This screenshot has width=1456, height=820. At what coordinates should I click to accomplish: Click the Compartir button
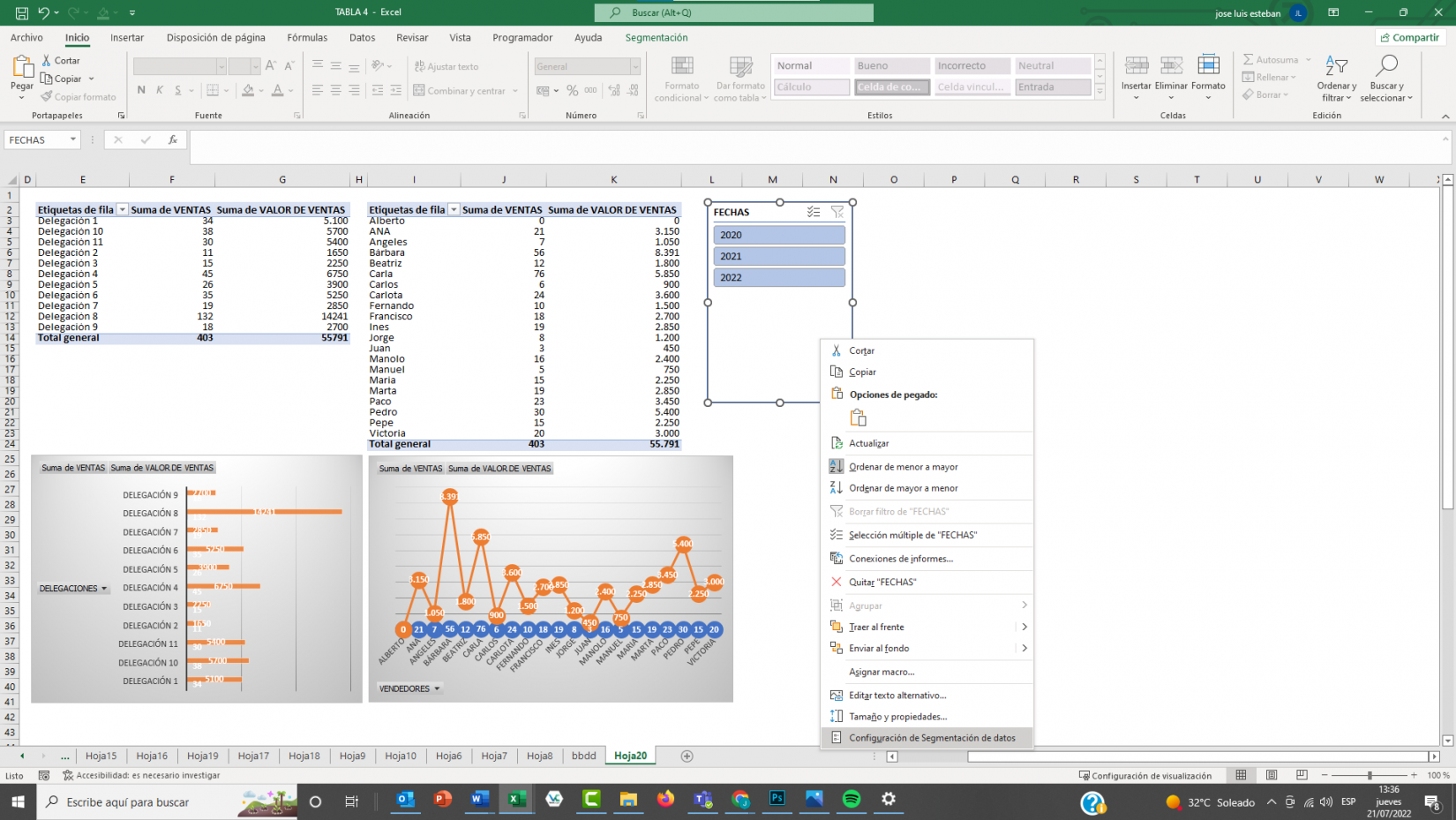pyautogui.click(x=1410, y=37)
